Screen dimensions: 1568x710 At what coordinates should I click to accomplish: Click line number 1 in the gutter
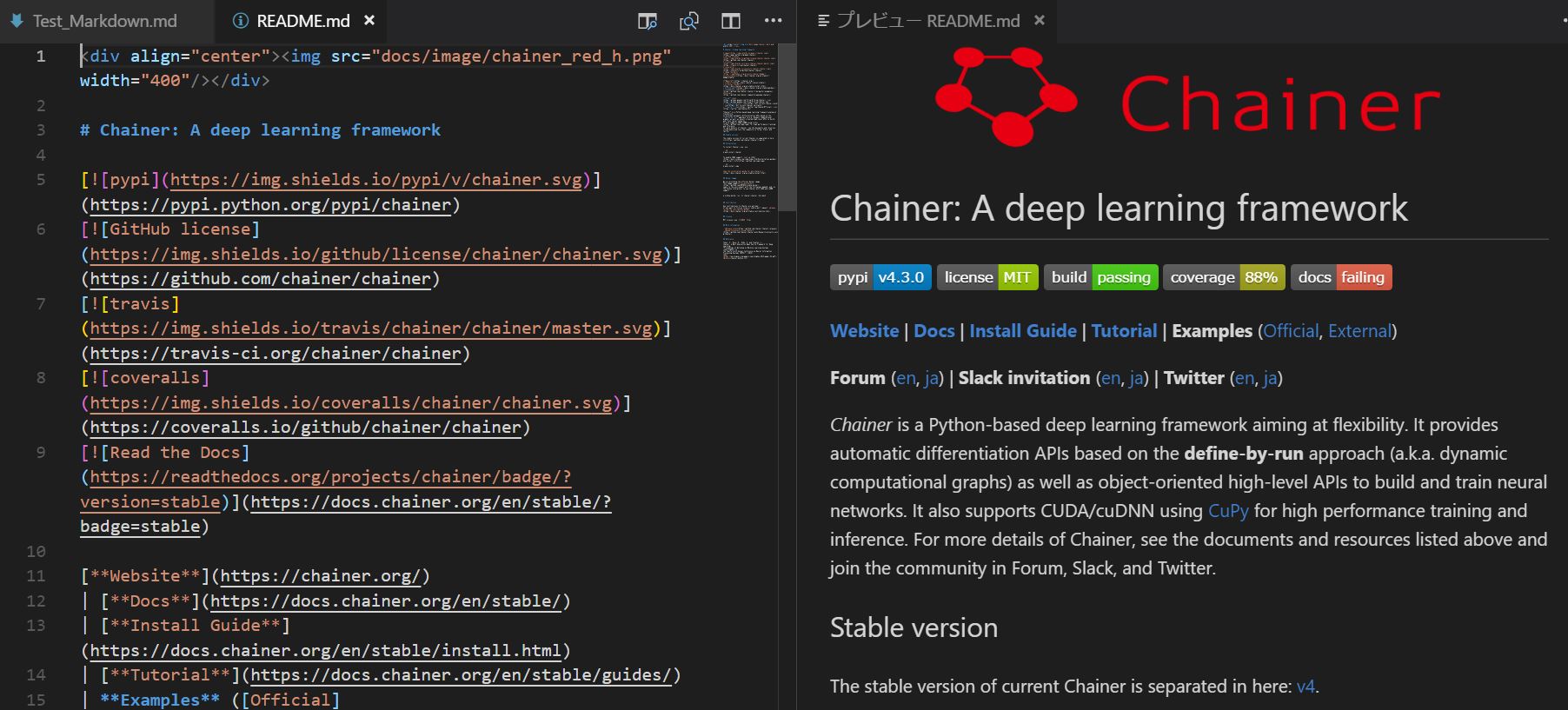40,56
